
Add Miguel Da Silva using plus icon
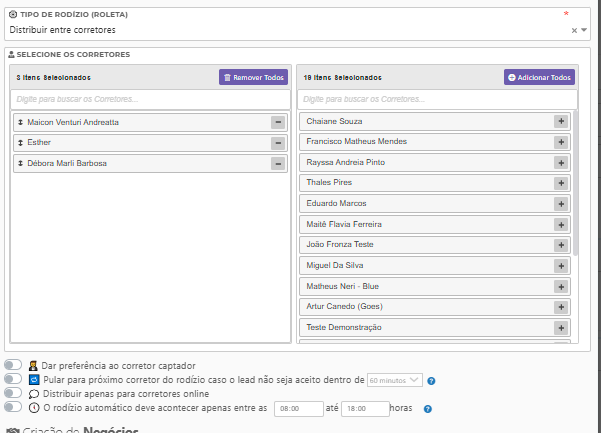click(x=561, y=265)
